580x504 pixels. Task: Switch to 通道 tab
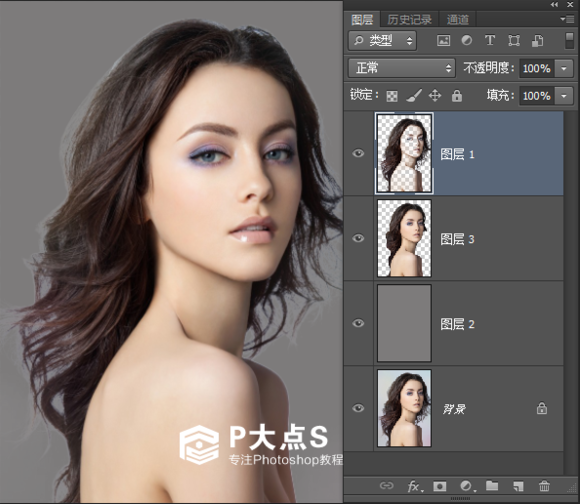[x=458, y=19]
